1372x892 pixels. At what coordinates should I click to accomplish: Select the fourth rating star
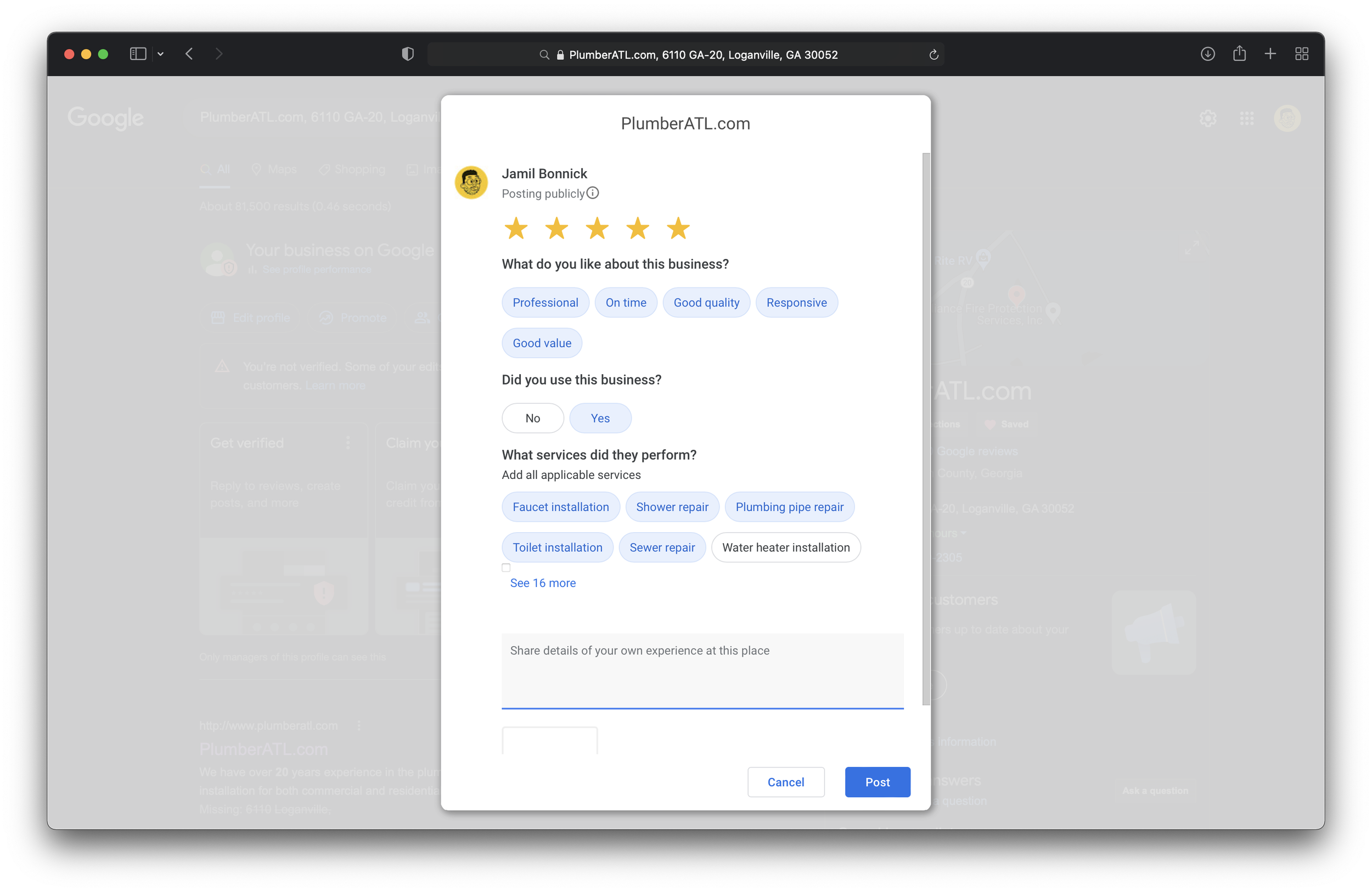pyautogui.click(x=638, y=228)
